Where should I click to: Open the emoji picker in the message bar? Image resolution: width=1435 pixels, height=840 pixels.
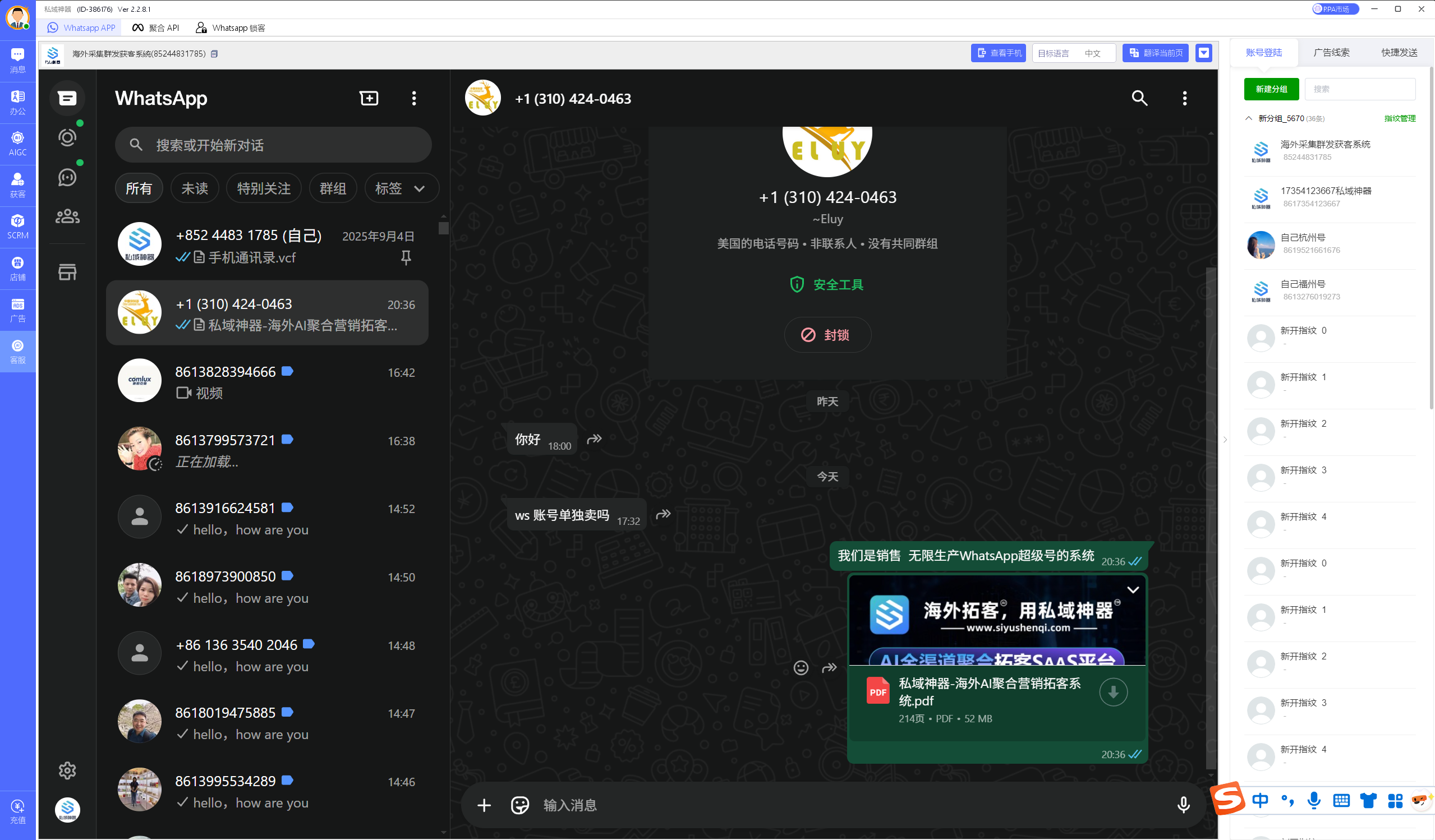(519, 805)
